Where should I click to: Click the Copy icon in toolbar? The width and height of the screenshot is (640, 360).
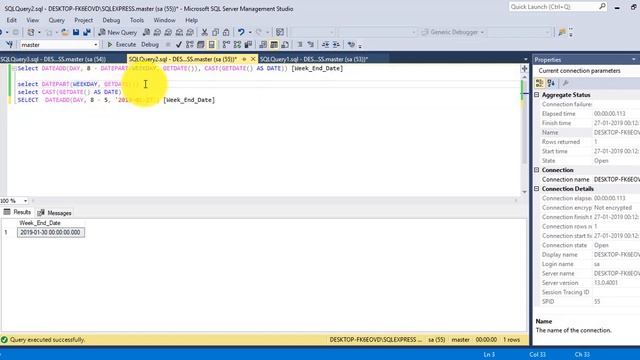coord(215,32)
